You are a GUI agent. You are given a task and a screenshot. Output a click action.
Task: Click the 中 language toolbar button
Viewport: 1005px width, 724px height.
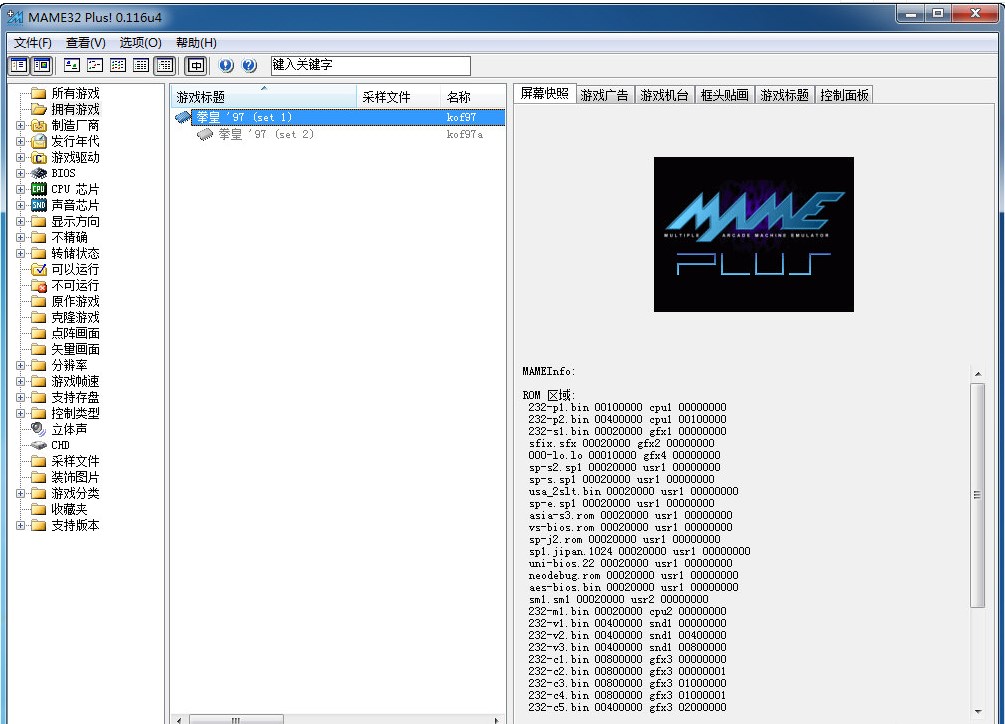coord(195,65)
